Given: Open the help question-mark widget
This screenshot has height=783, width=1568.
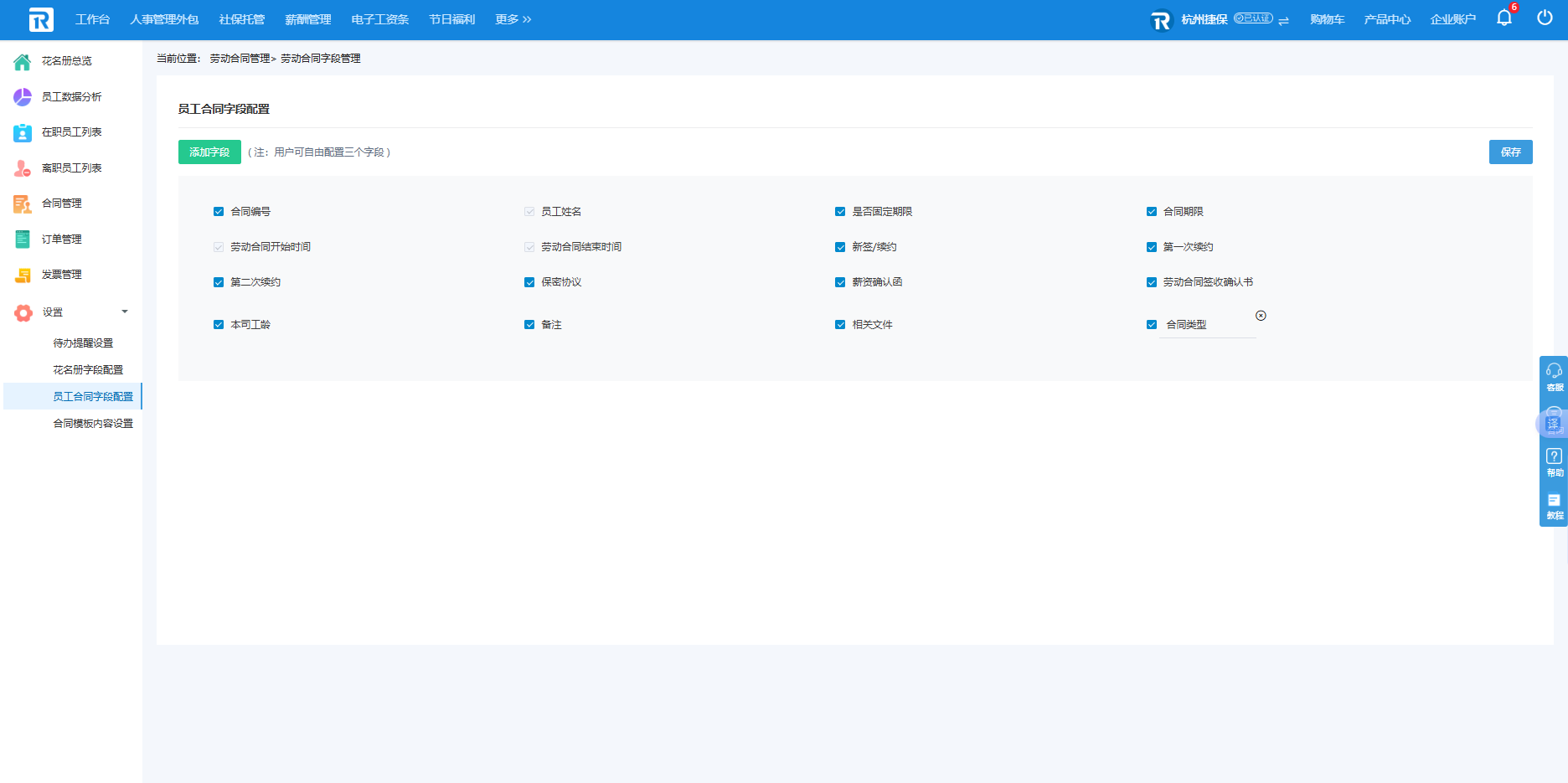Looking at the screenshot, I should coord(1554,461).
